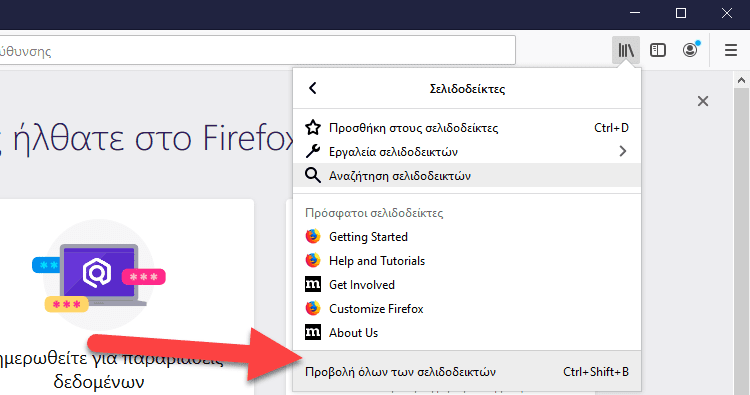Focus the address bar field
This screenshot has width=750, height=395.
coord(257,50)
